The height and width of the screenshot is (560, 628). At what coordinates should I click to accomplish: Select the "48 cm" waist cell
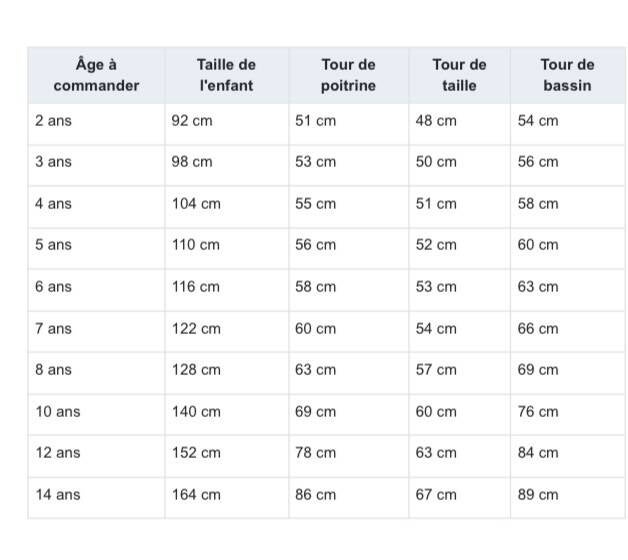[436, 121]
